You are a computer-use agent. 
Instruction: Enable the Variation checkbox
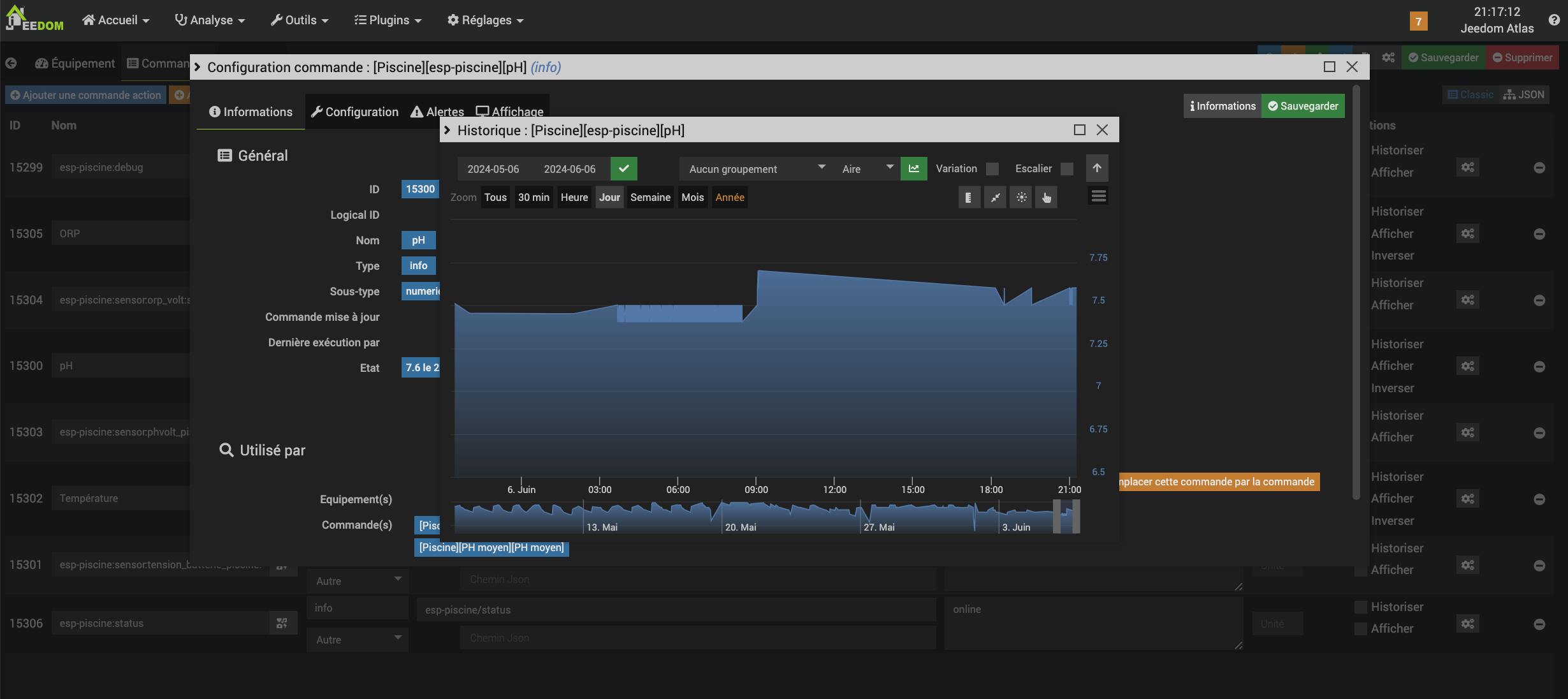tap(992, 169)
